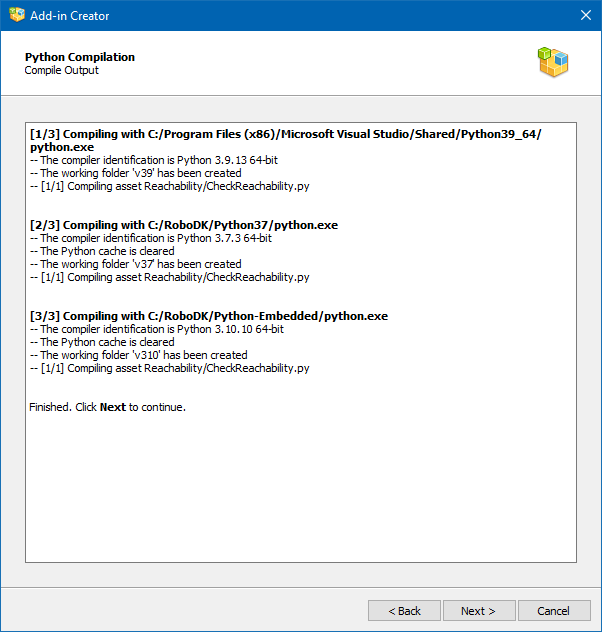This screenshot has width=602, height=632.
Task: Click the working folder 'v37' created line
Action: pos(135,264)
